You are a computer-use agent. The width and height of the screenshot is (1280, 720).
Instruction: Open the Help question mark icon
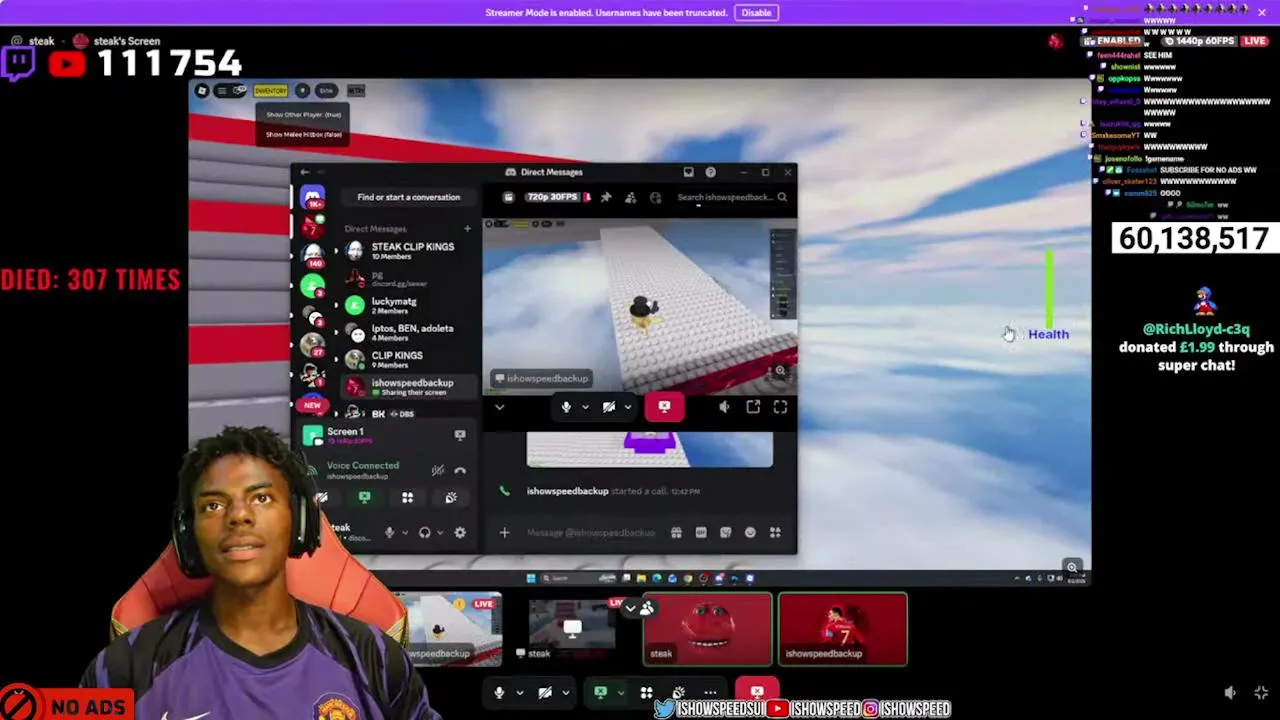pos(711,172)
